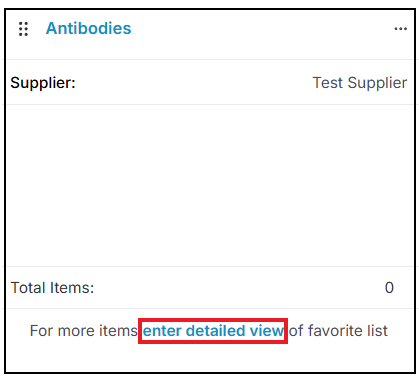The height and width of the screenshot is (379, 419).
Task: Click the six-dot drag handle icon
Action: click(x=23, y=29)
